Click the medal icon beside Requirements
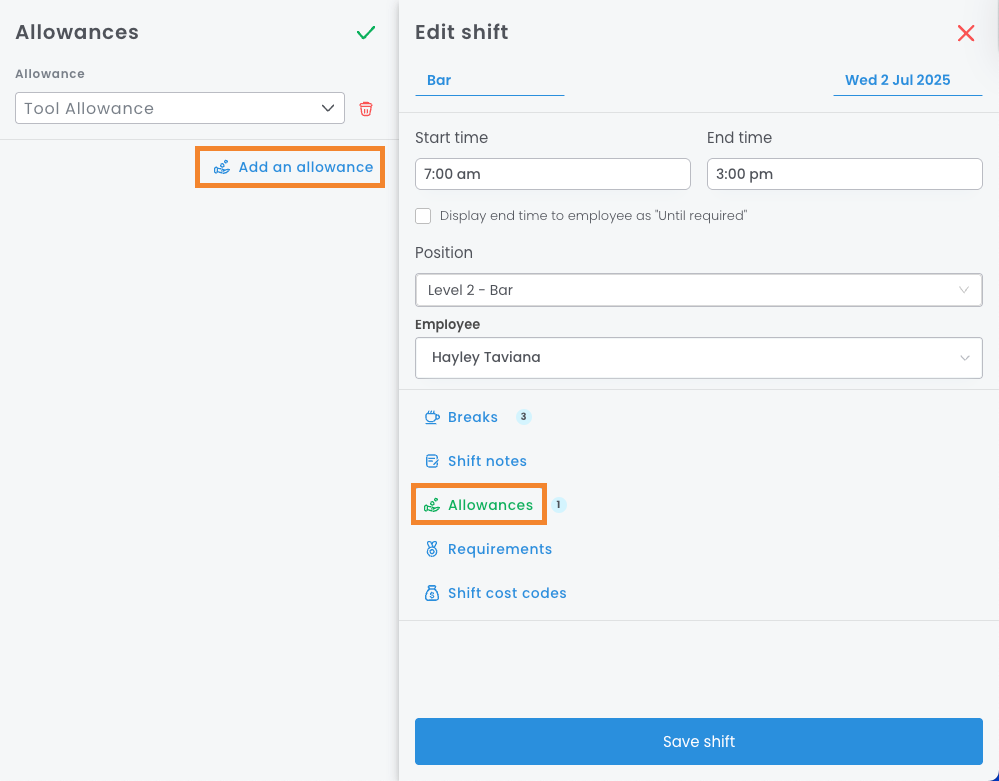 (432, 549)
